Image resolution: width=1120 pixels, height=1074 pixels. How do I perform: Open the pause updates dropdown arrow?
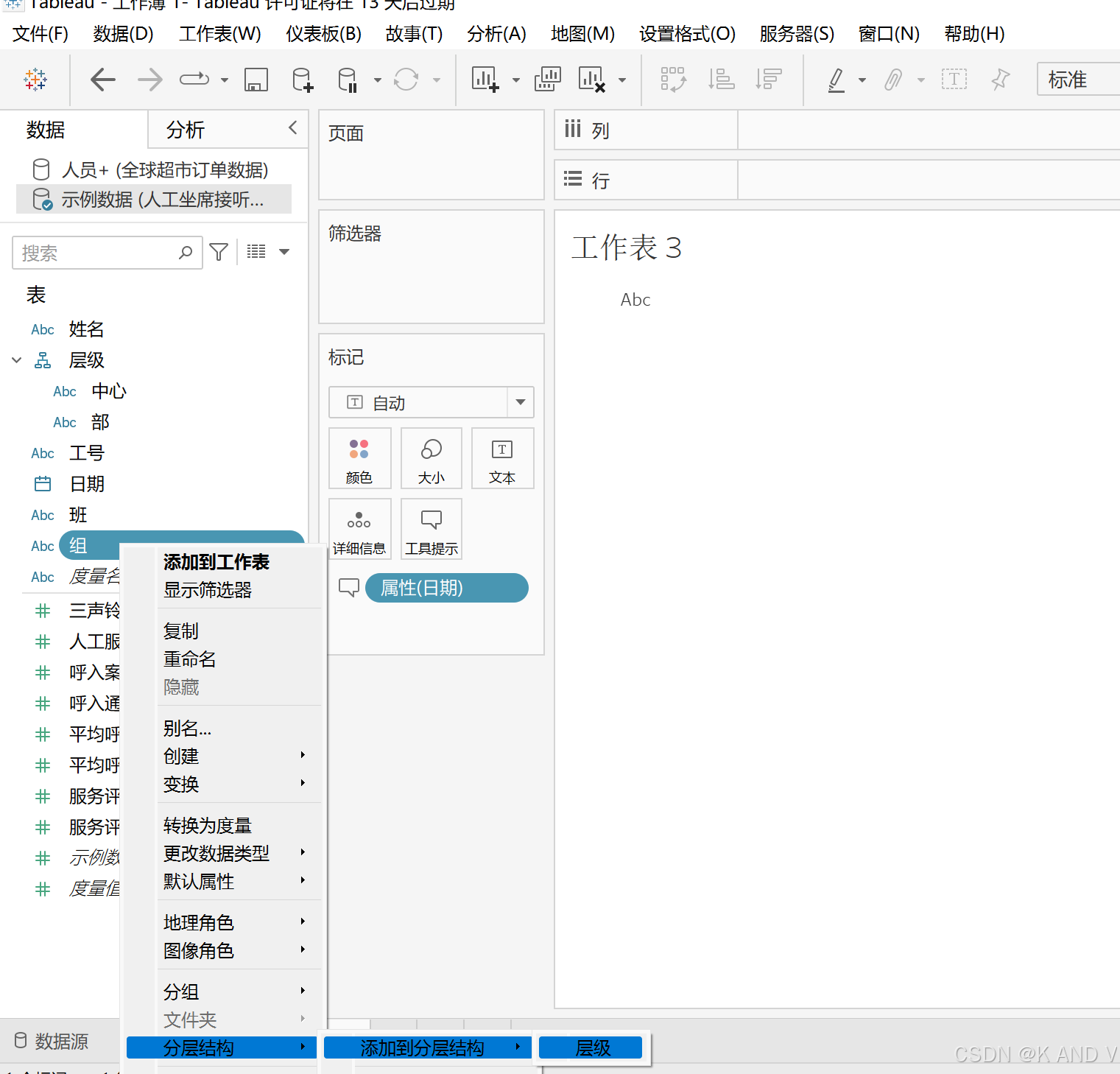pyautogui.click(x=377, y=80)
